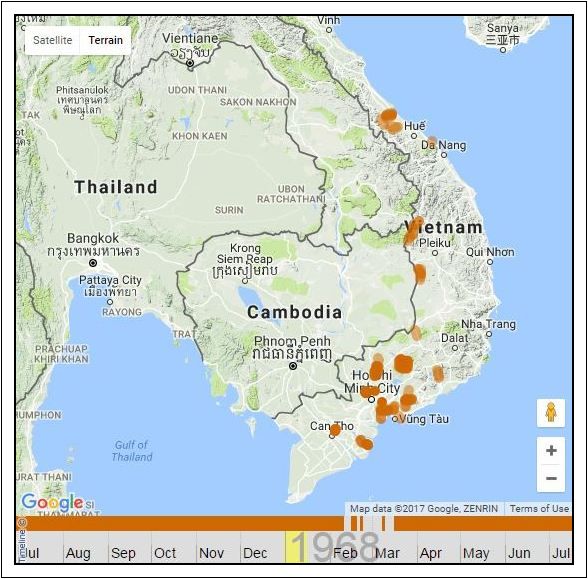The image size is (588, 579).
Task: Click the yellow highlighted timeline marker
Action: tap(296, 547)
